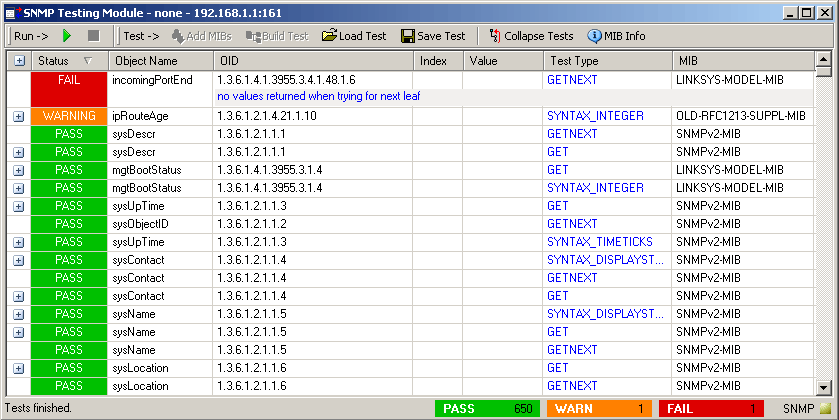Screen dimensions: 839x420
Task: Expand the first sysContact test row
Action: point(19,260)
